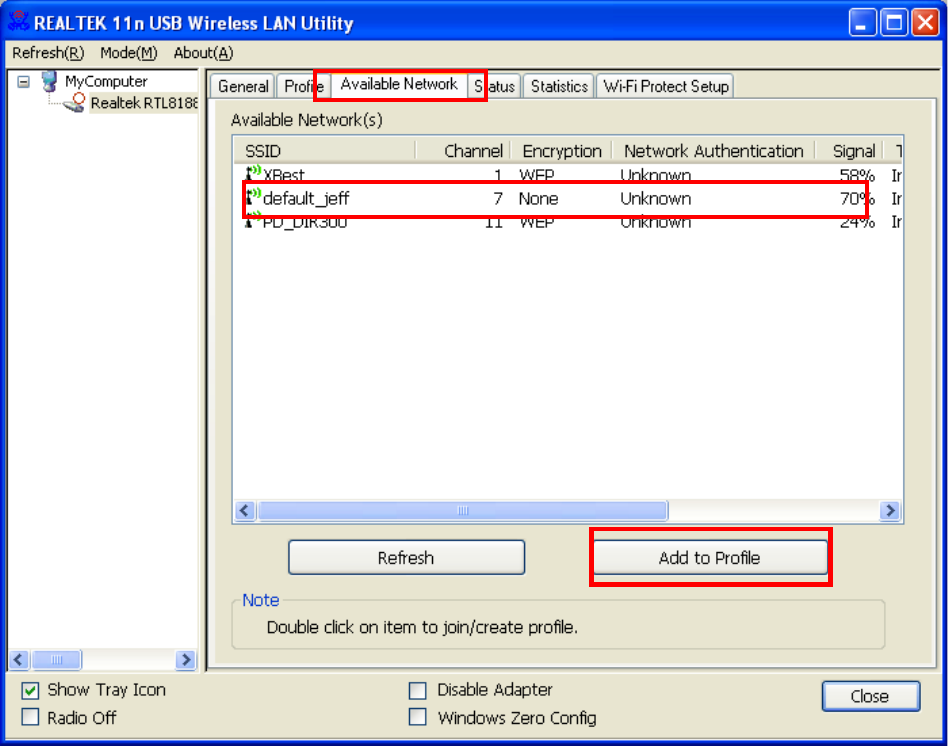Open the Statistics tab
The width and height of the screenshot is (948, 746).
pyautogui.click(x=559, y=86)
